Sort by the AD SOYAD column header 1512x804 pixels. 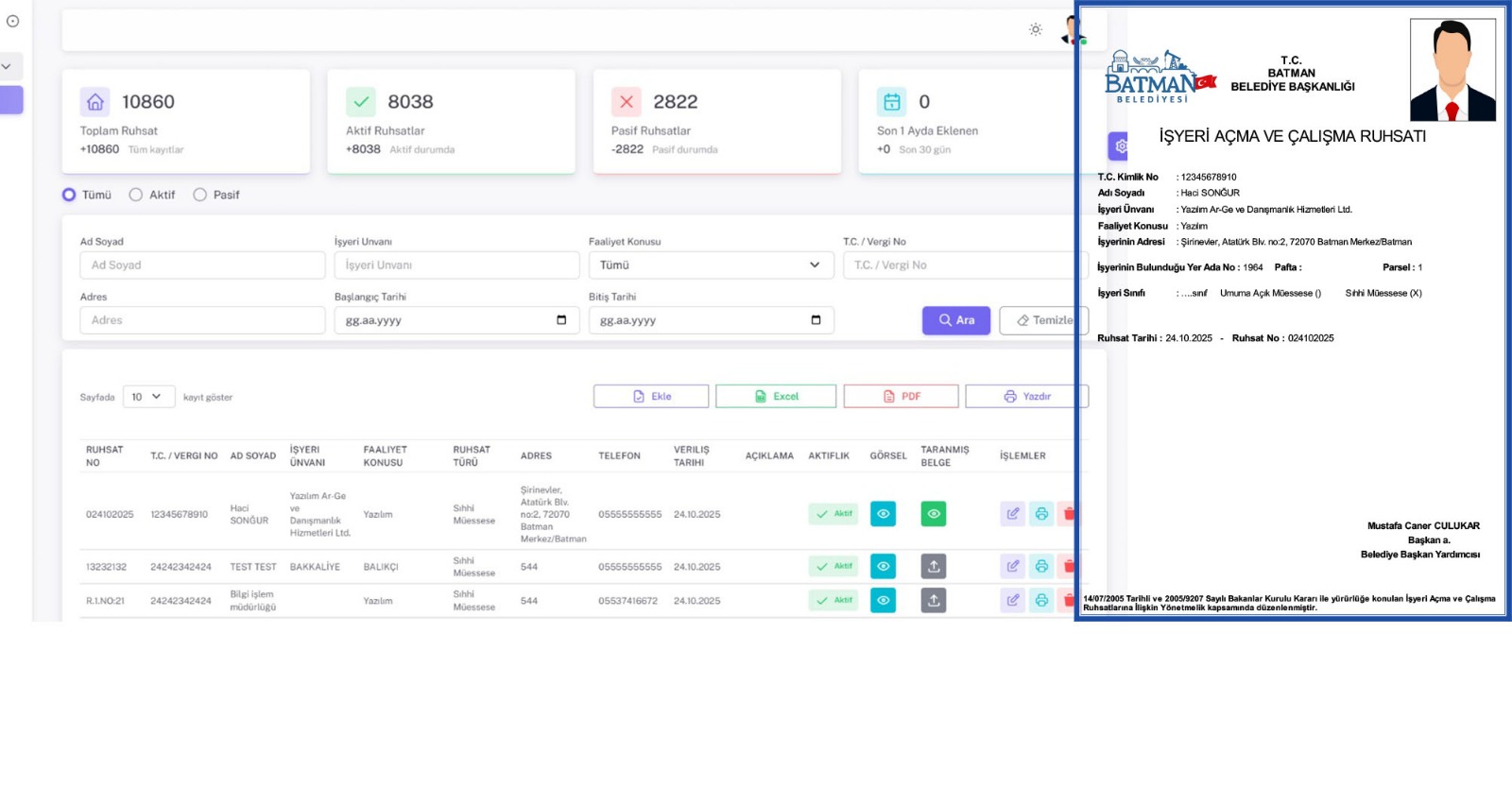pos(252,455)
